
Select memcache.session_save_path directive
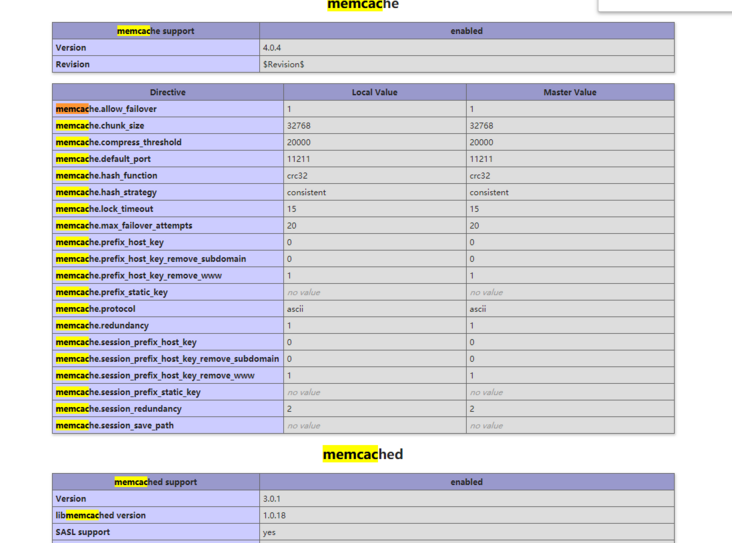(114, 425)
